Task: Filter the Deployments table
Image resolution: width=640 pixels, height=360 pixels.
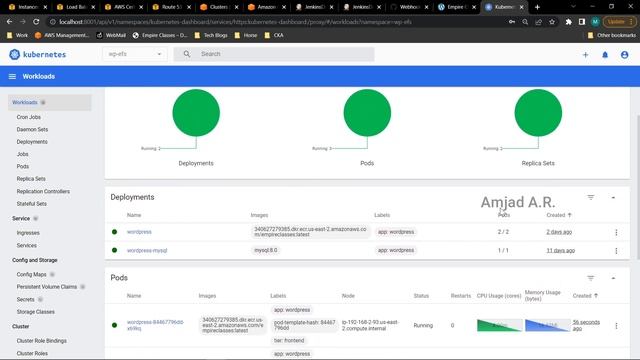Action: pos(591,198)
